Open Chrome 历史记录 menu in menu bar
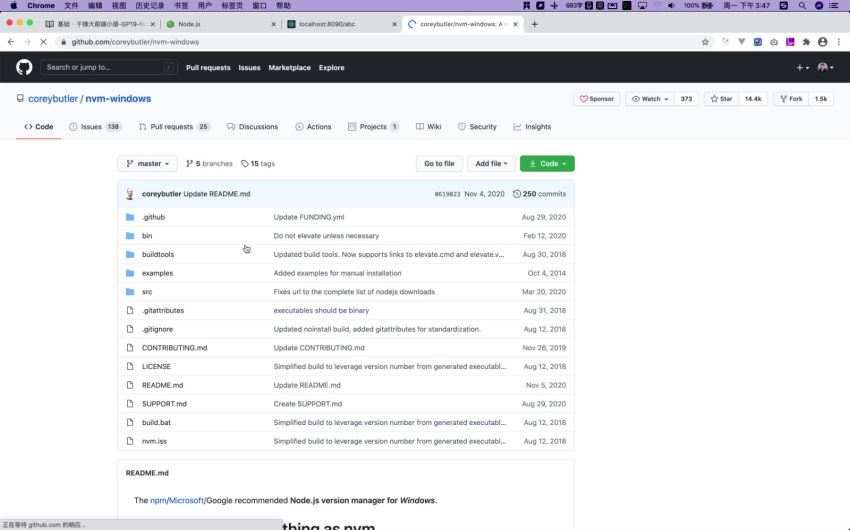This screenshot has height=530, width=850. [x=150, y=5]
